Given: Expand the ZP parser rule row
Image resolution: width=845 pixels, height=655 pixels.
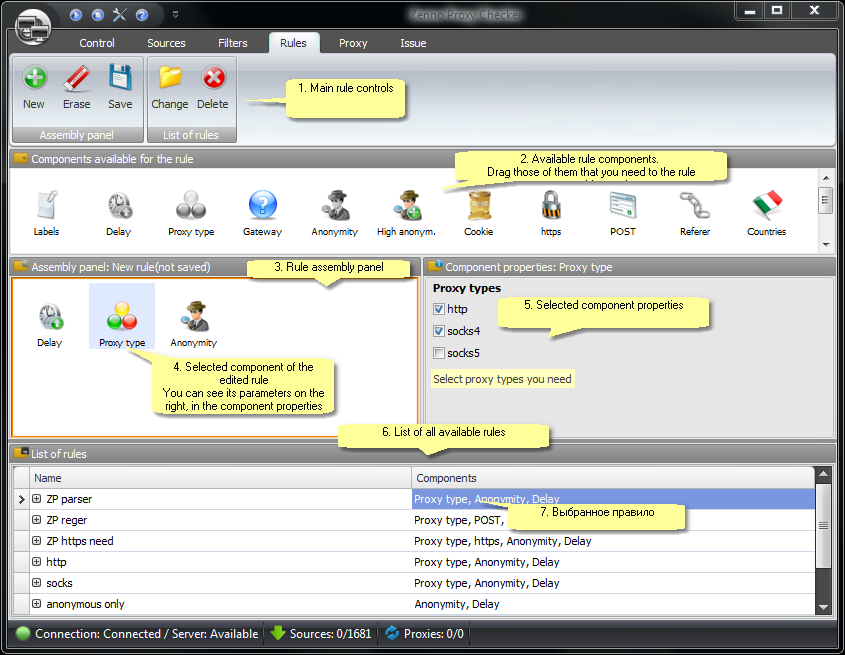Looking at the screenshot, I should pos(37,499).
